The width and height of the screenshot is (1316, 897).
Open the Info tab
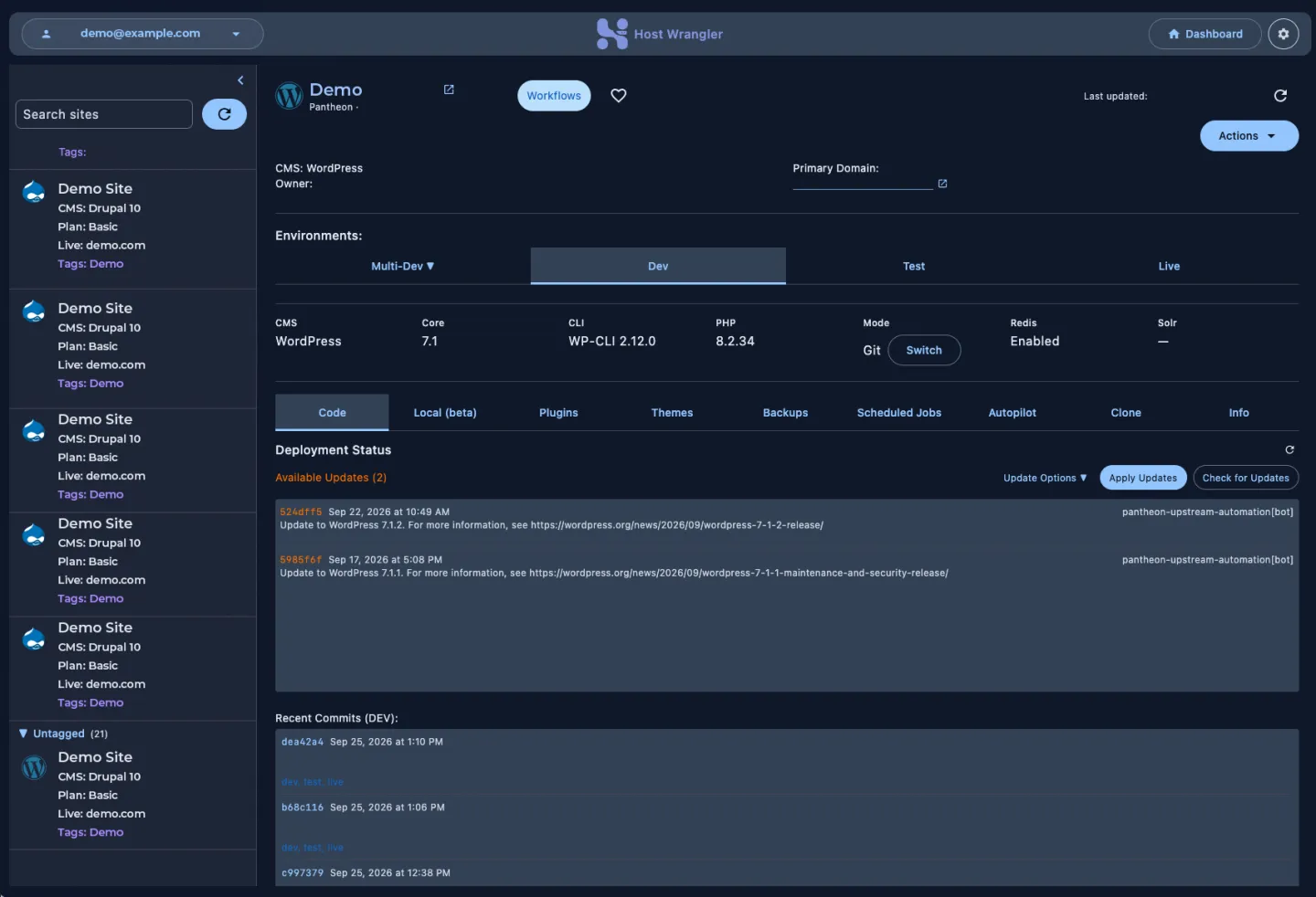click(x=1239, y=413)
